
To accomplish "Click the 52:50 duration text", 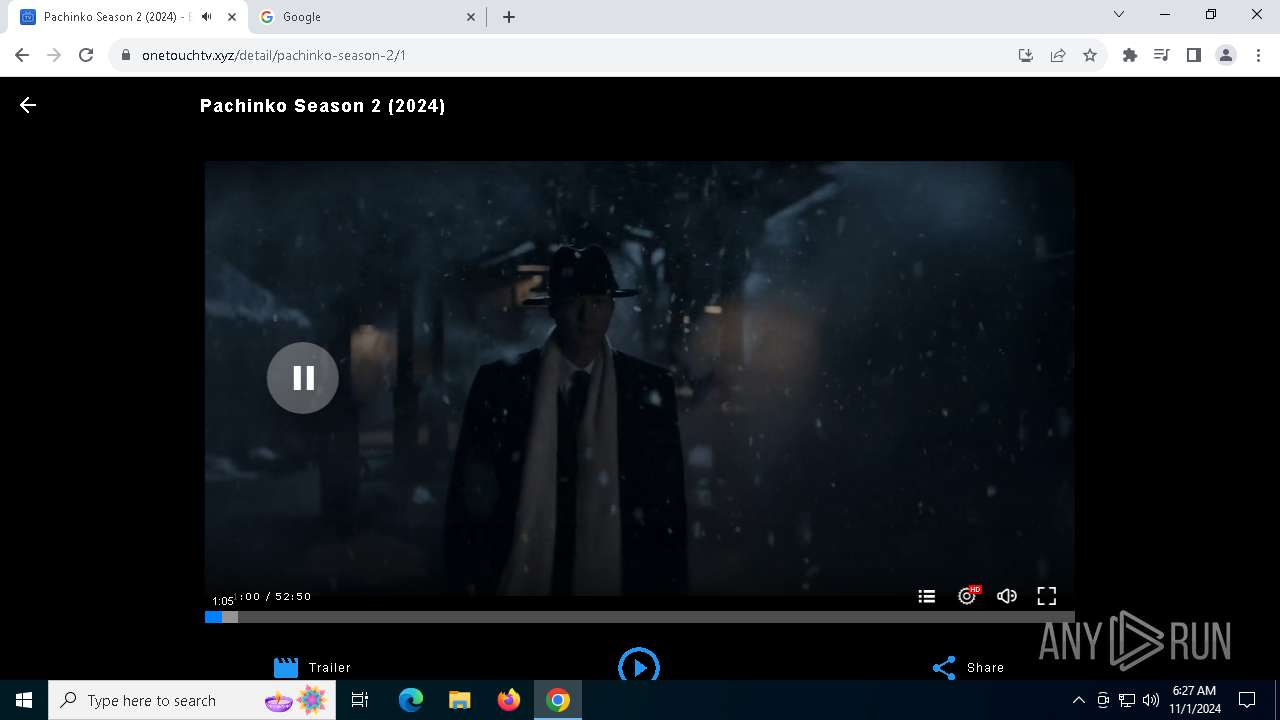I will pos(293,596).
